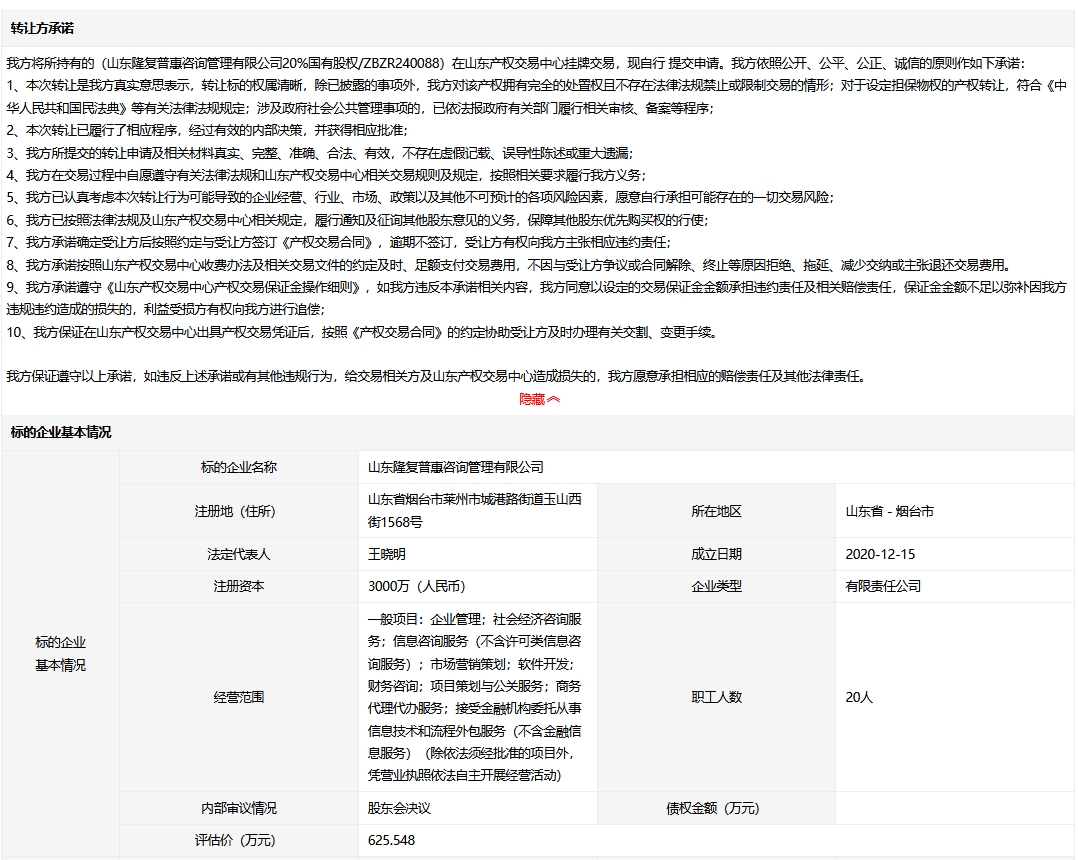Click the 法定代表人 label cell
Image resolution: width=1078 pixels, height=860 pixels.
(239, 554)
